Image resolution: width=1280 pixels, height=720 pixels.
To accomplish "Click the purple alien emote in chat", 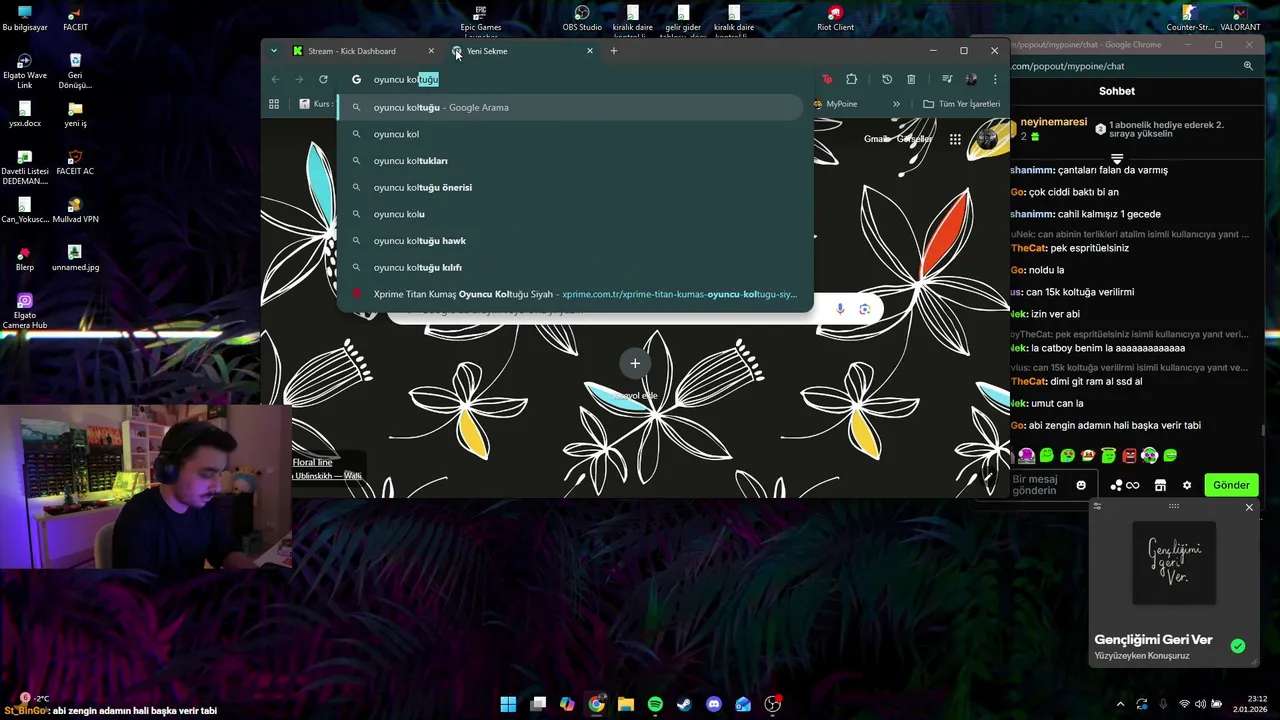I will click(x=1027, y=456).
